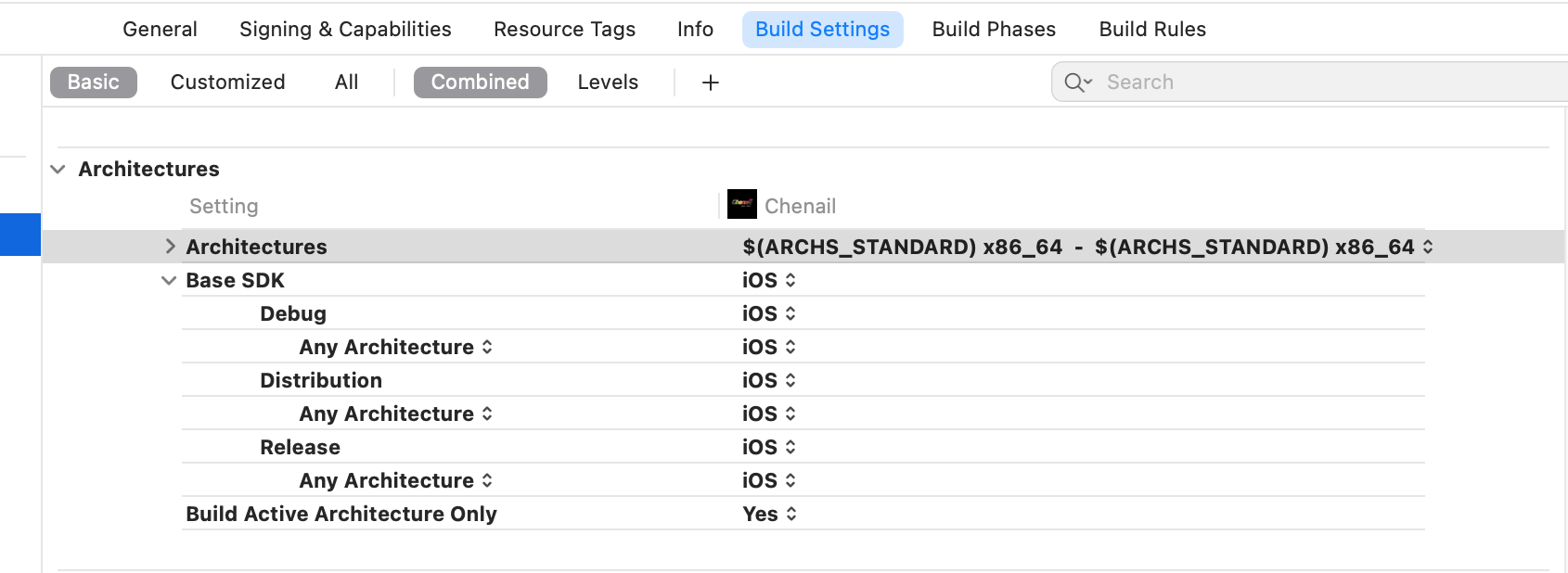Collapse the Base SDK row

(169, 280)
